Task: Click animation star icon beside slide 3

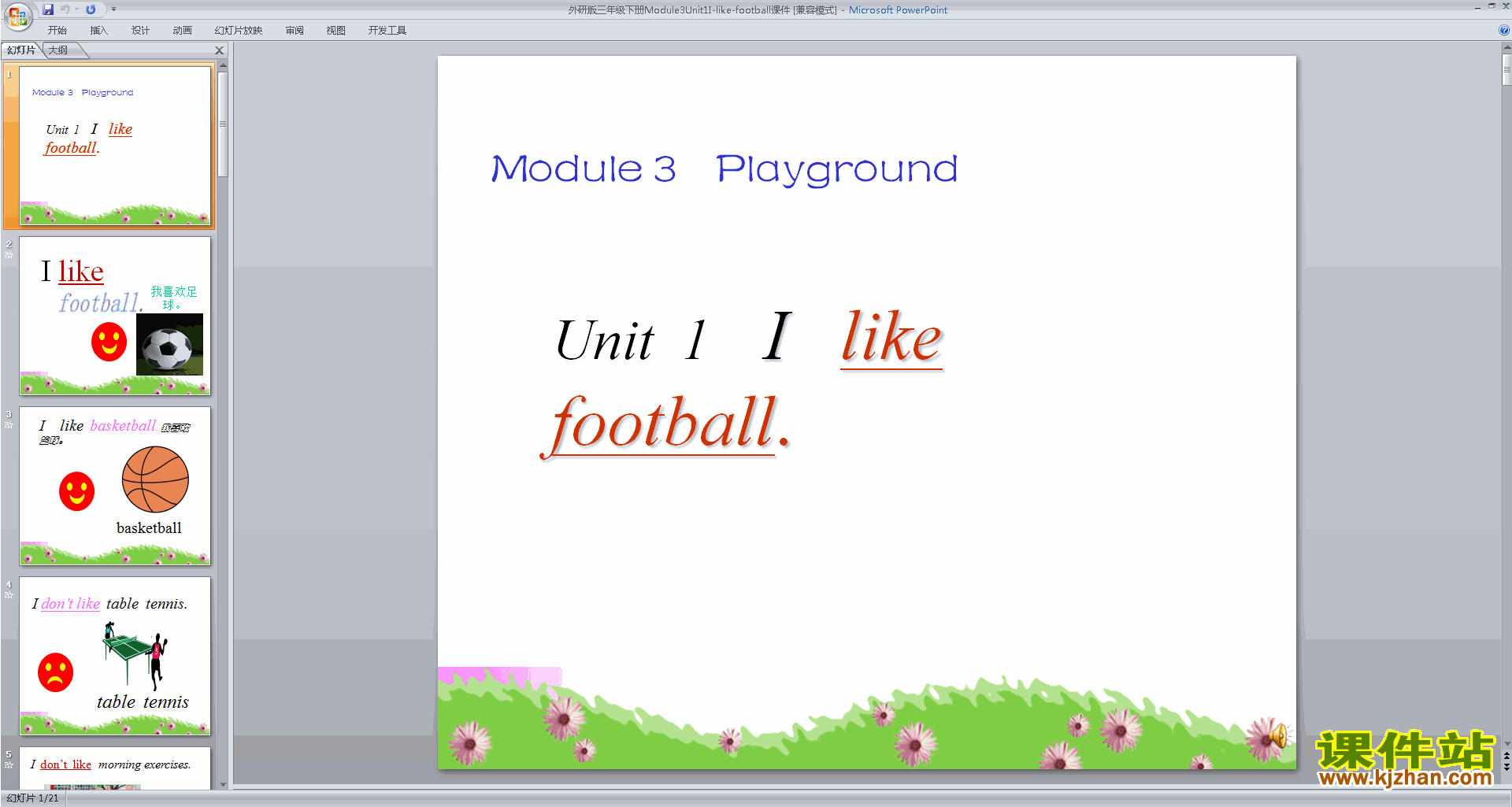Action: point(9,425)
